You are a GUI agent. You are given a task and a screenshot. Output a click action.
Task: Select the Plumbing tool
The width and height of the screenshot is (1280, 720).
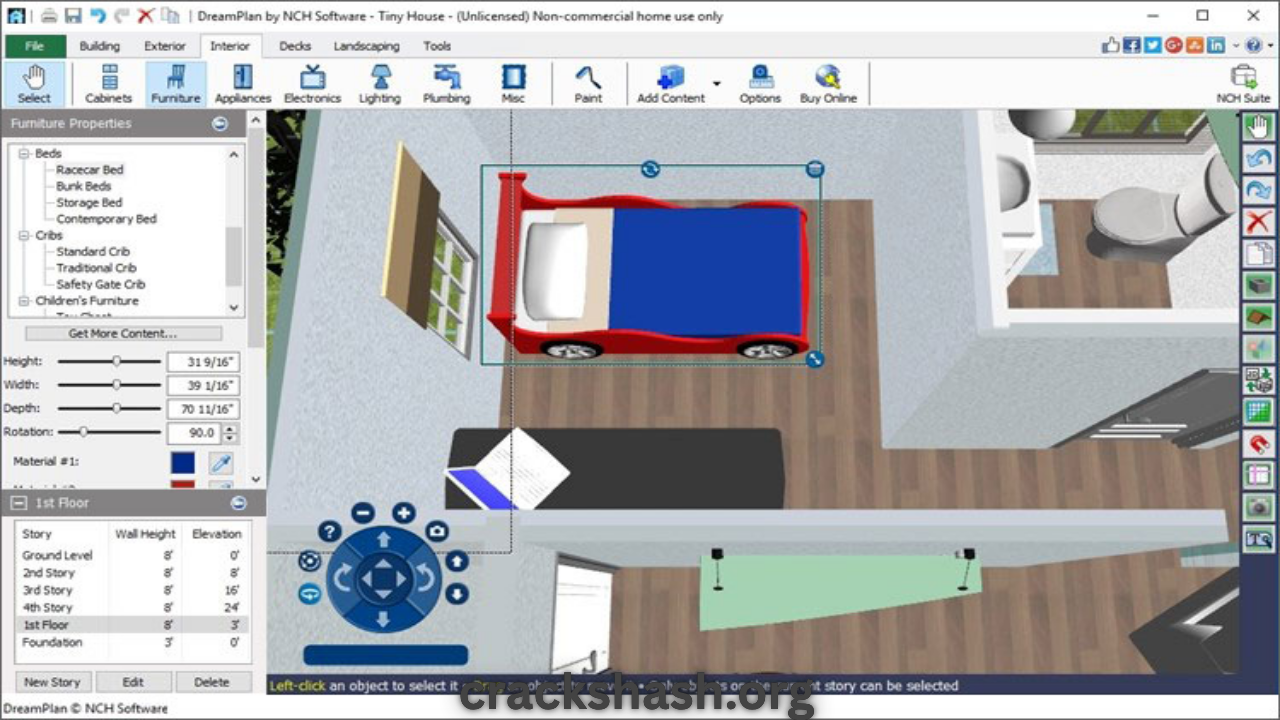[446, 84]
